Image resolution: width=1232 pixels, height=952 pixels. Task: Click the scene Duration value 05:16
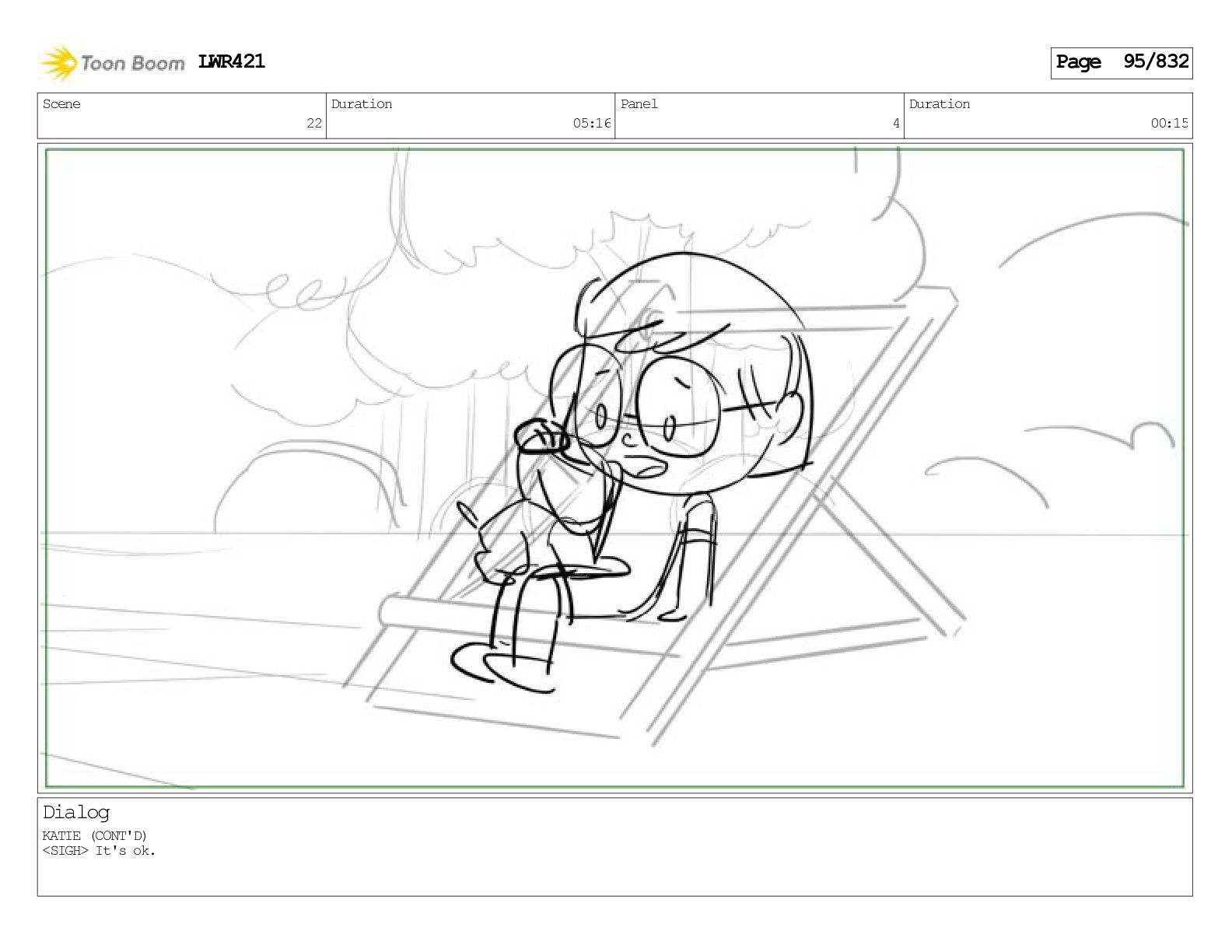click(592, 123)
